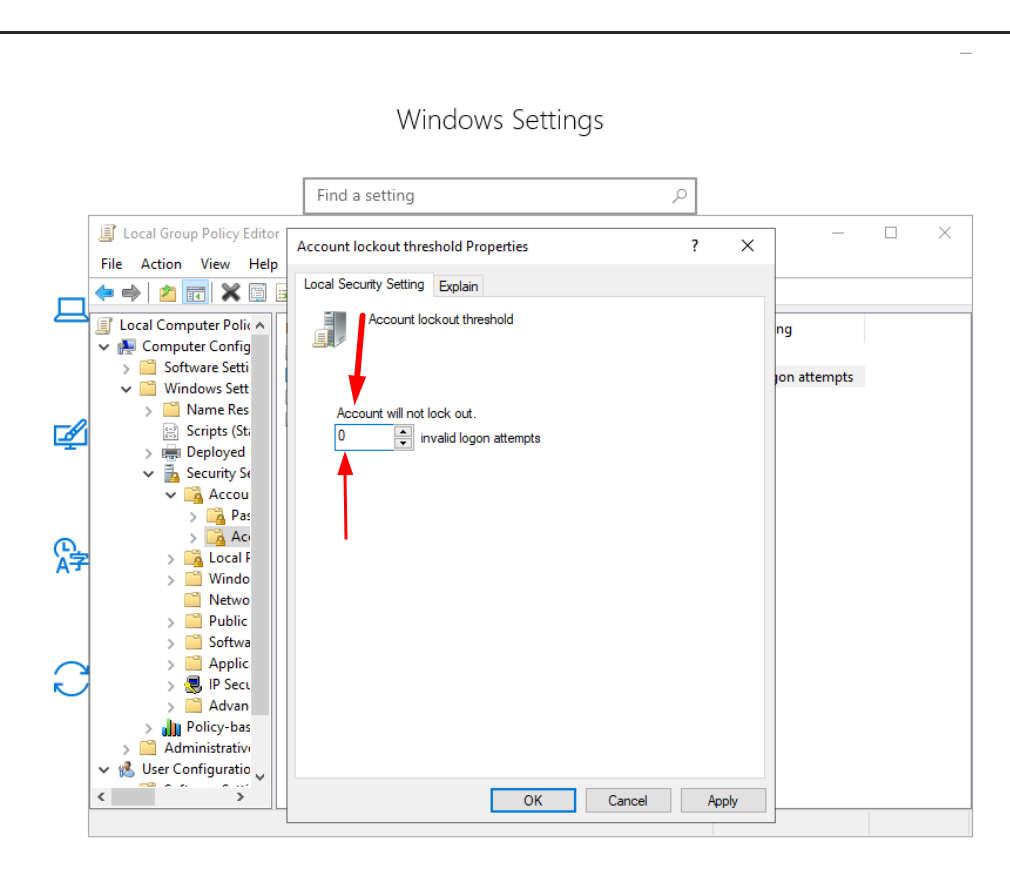
Task: Click the dialog Help question mark
Action: tap(695, 246)
